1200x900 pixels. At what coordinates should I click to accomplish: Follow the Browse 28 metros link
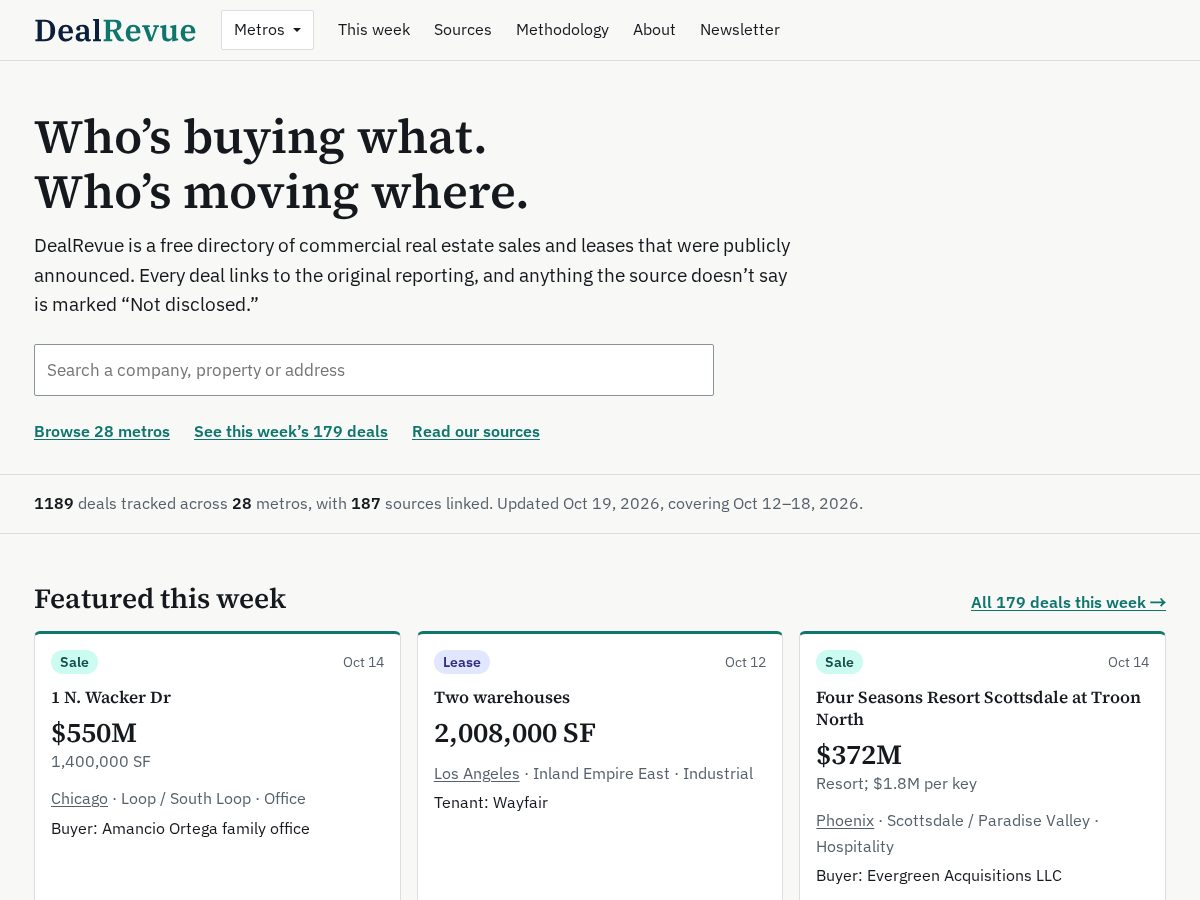click(102, 432)
